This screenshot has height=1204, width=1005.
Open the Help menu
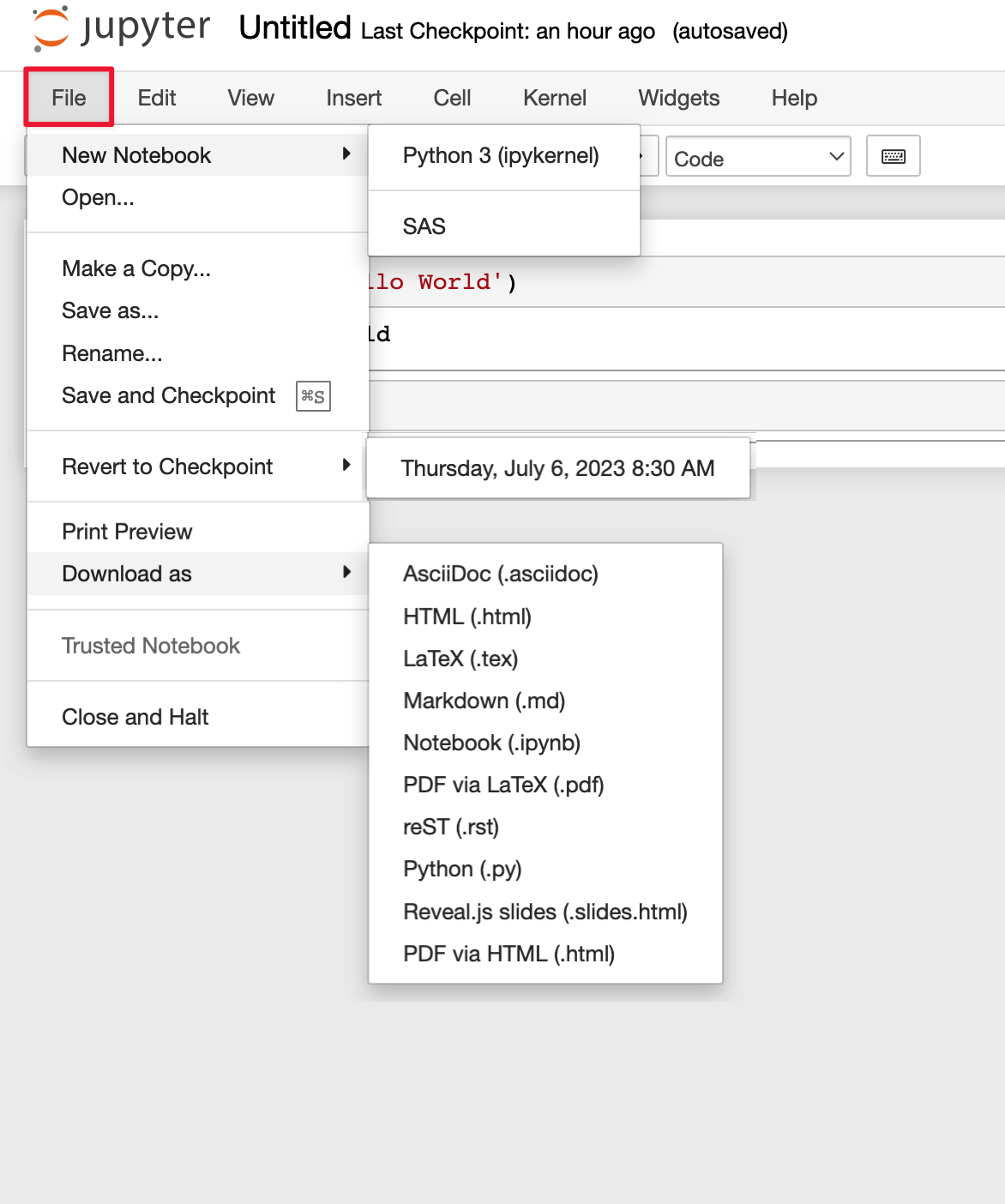pos(794,98)
